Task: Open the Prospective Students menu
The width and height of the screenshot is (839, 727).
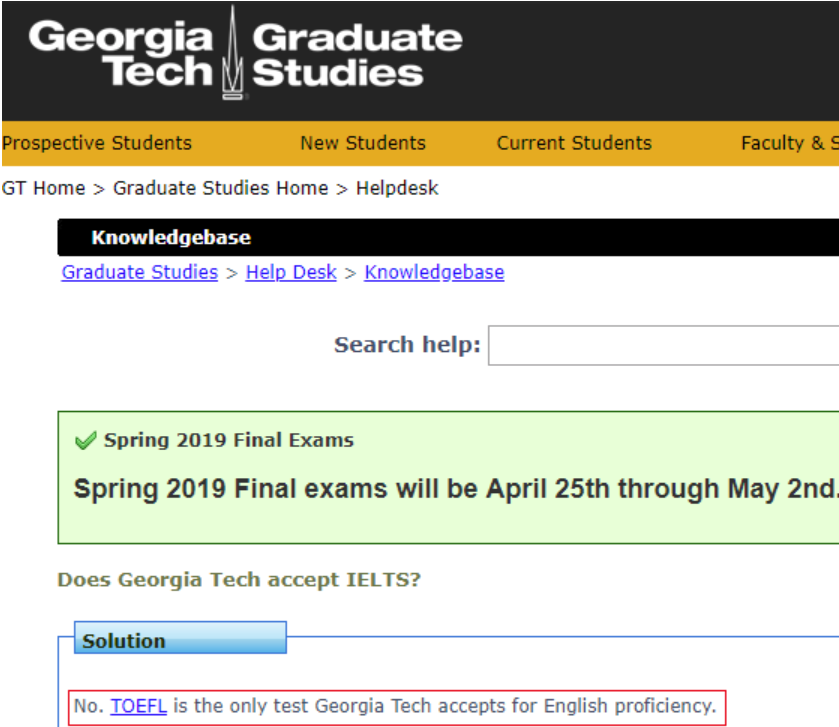Action: [96, 143]
